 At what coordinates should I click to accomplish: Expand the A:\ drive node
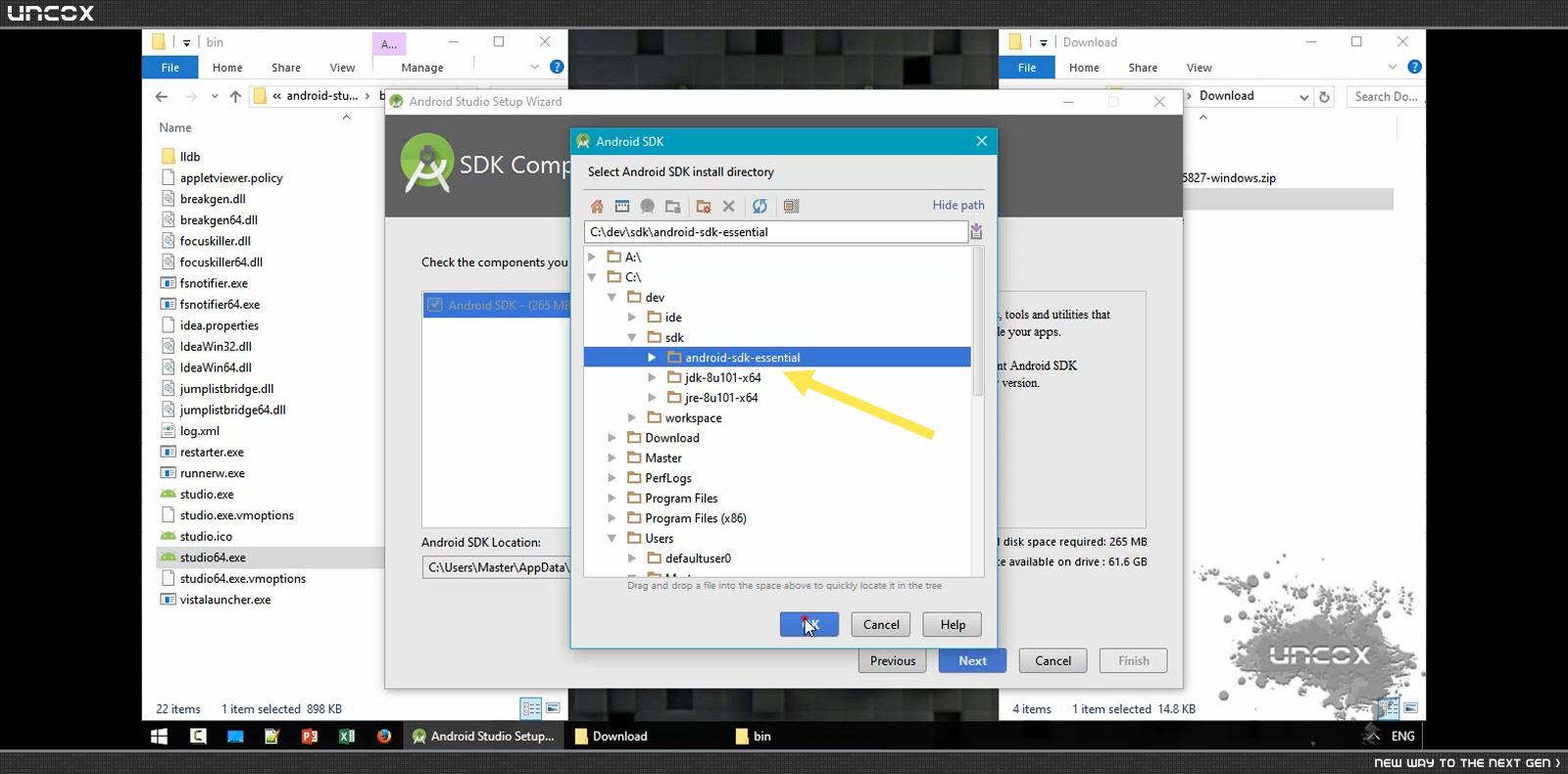pyautogui.click(x=591, y=257)
